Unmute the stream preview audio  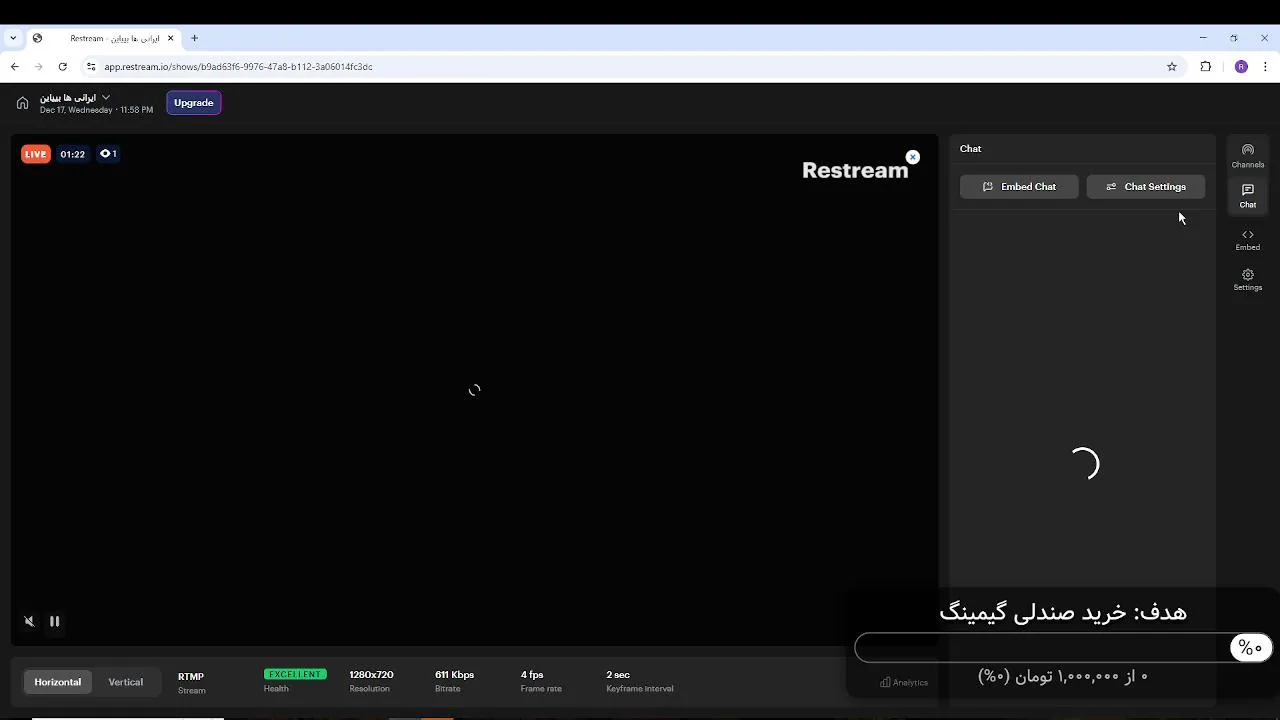(29, 621)
